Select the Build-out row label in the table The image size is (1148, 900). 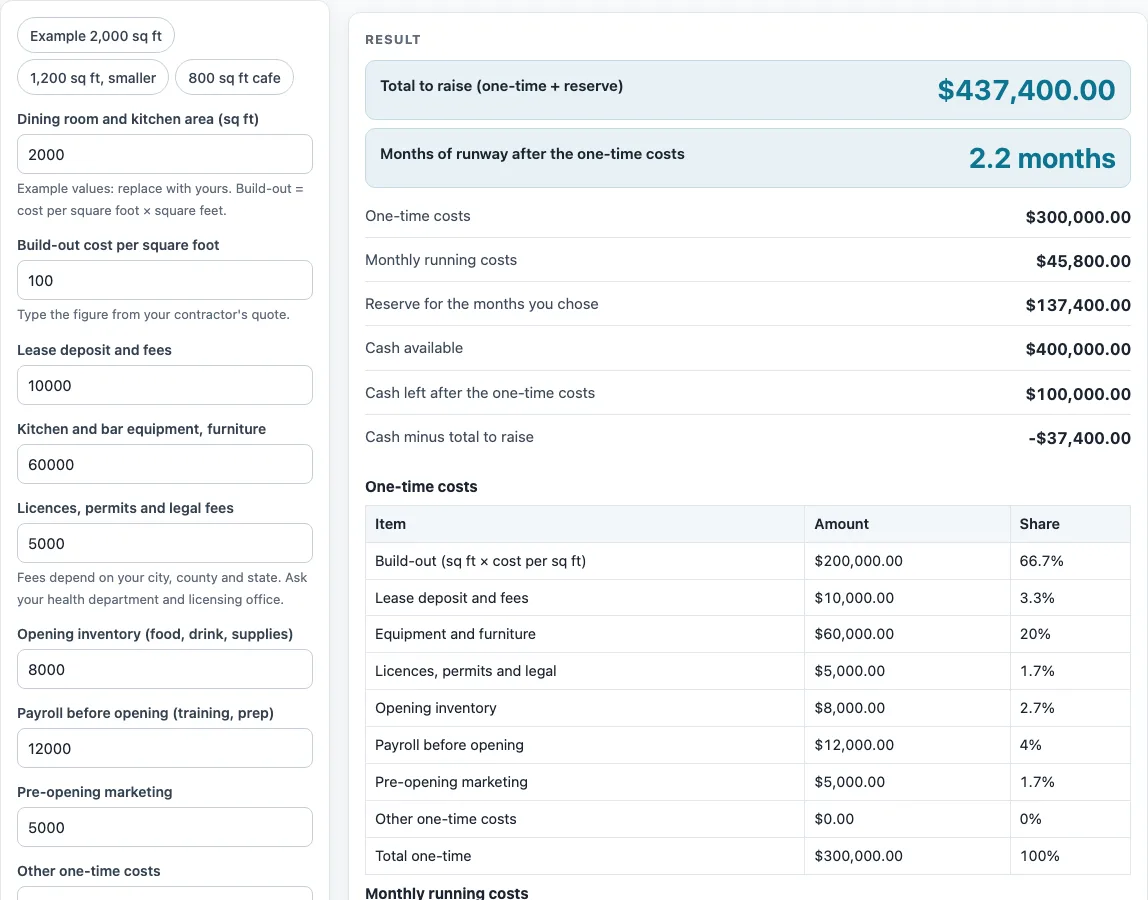point(480,561)
